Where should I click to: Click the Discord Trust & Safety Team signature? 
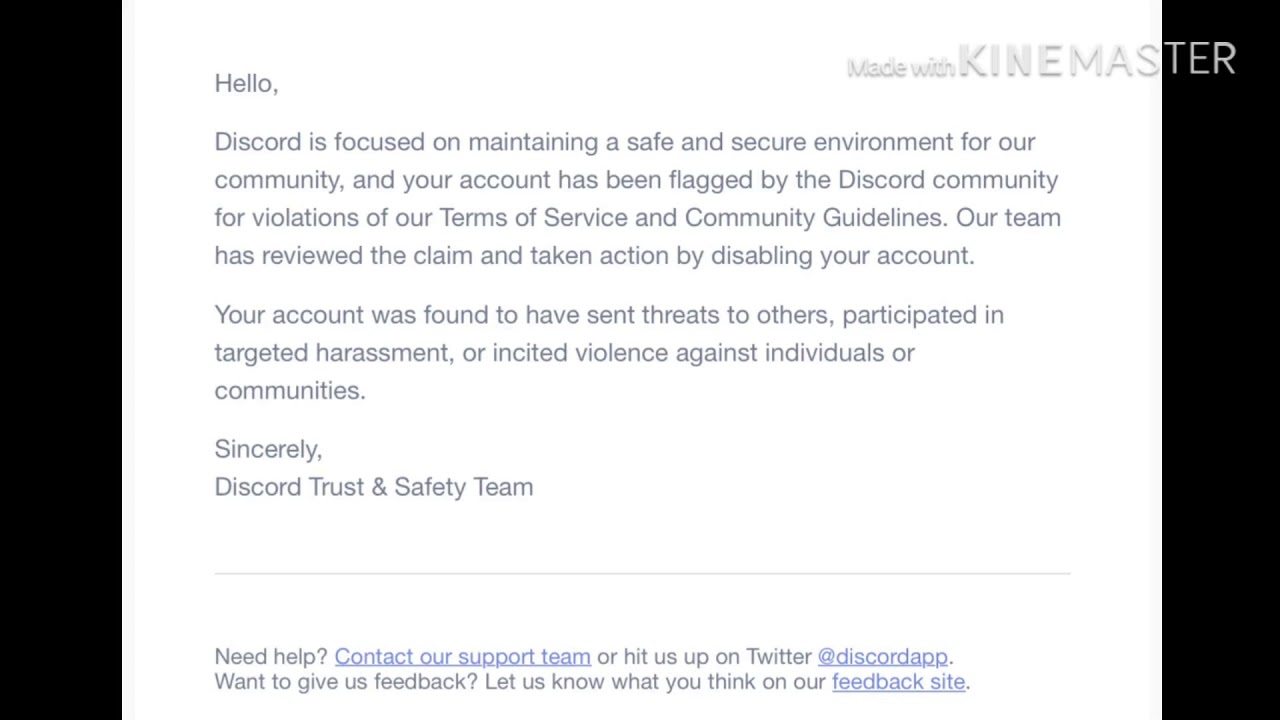(373, 487)
